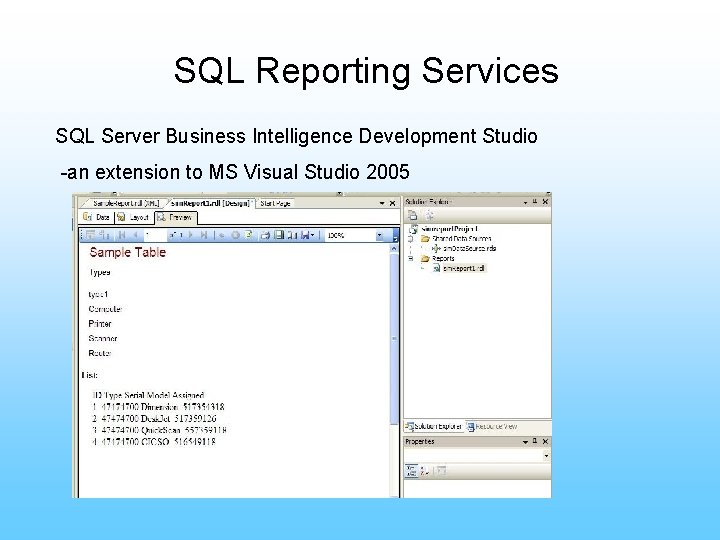Select the Preview view tab
This screenshot has width=720, height=540.
pyautogui.click(x=175, y=217)
